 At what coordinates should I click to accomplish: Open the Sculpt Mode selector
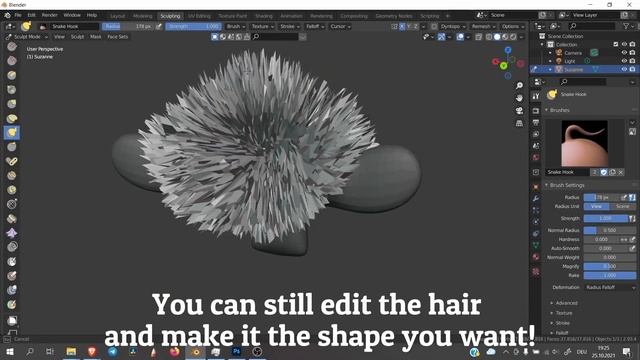tap(27, 37)
